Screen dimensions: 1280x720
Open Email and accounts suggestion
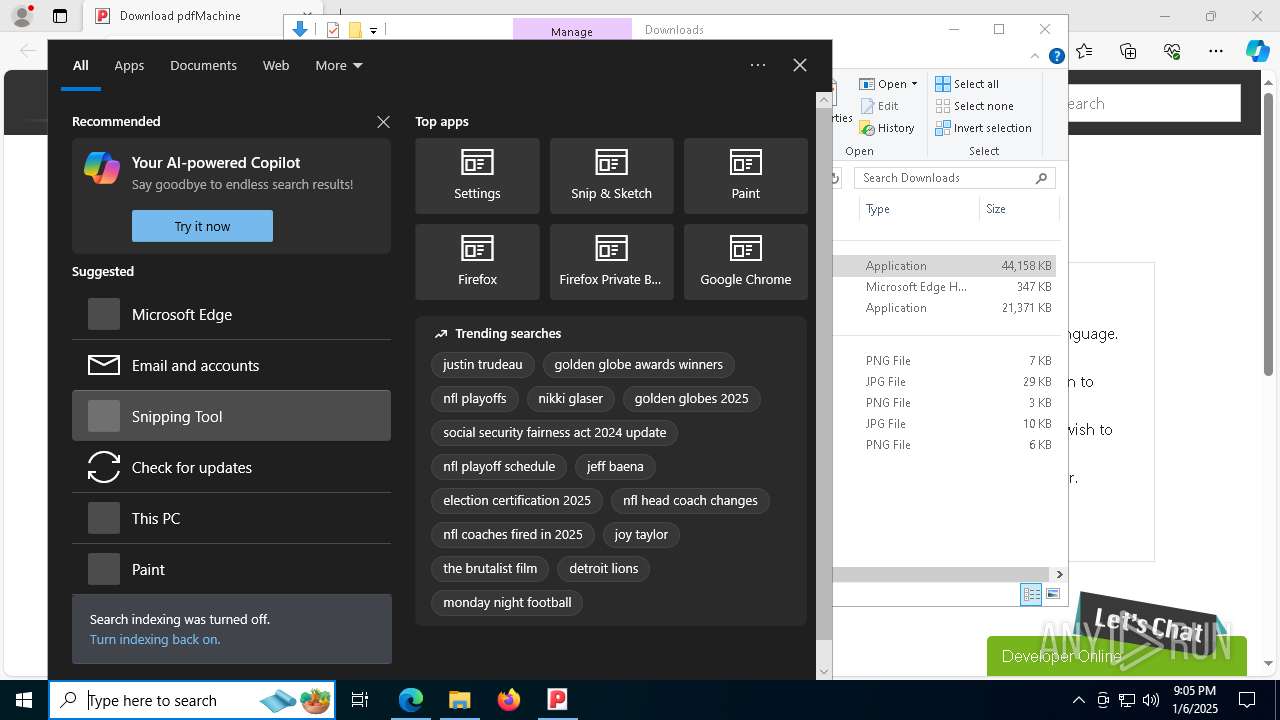[x=231, y=365]
